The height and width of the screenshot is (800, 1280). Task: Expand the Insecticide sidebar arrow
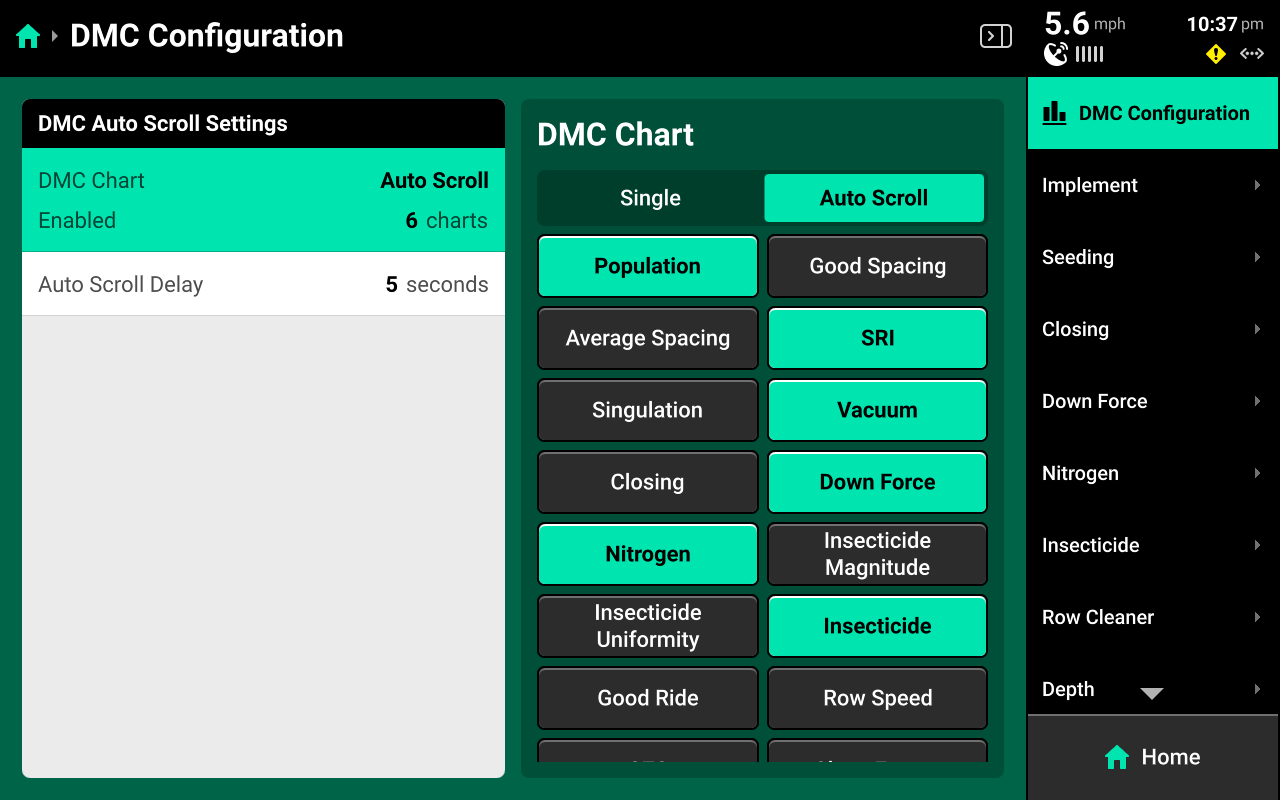point(1257,545)
